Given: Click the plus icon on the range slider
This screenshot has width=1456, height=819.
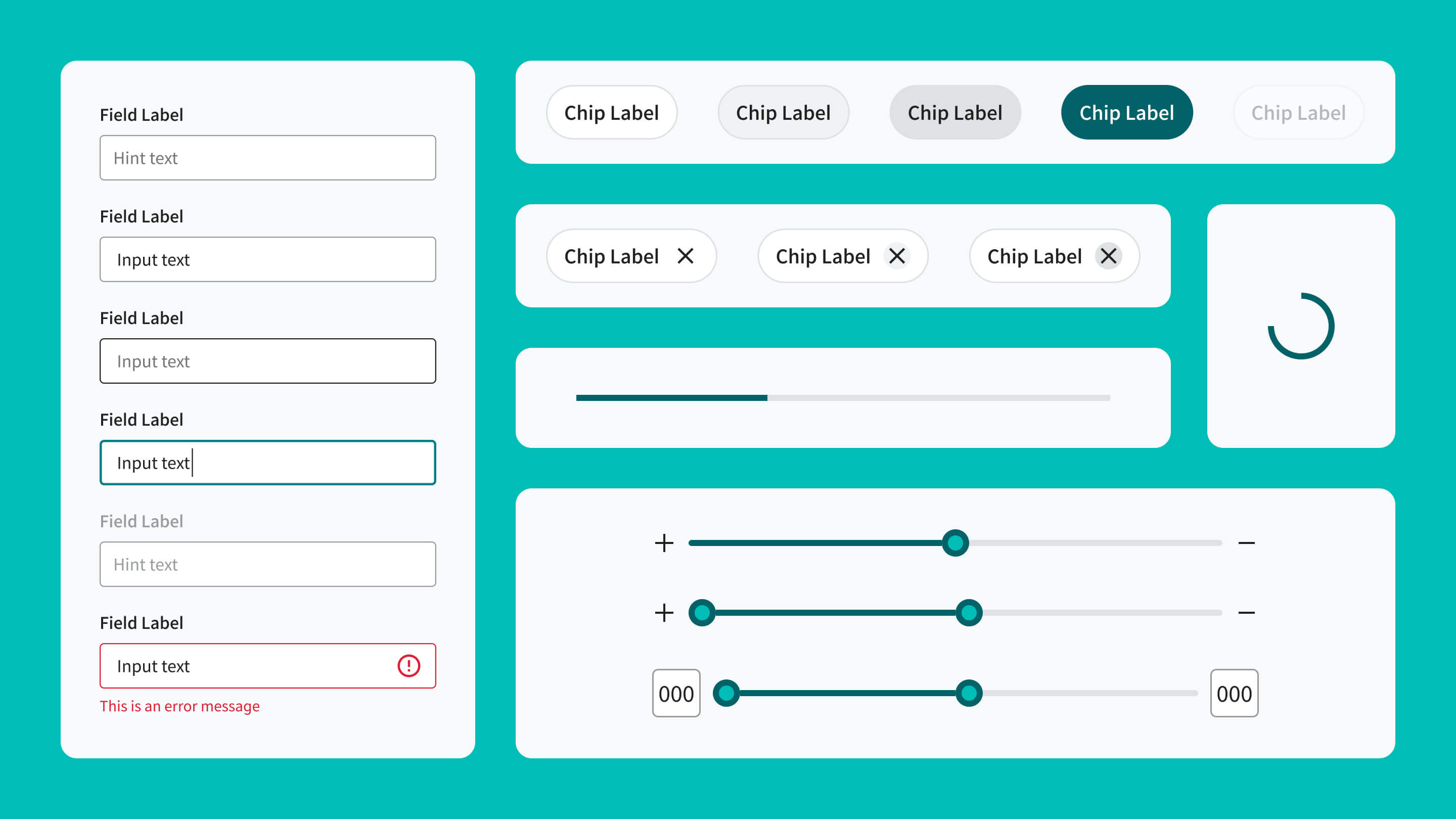Looking at the screenshot, I should point(664,612).
